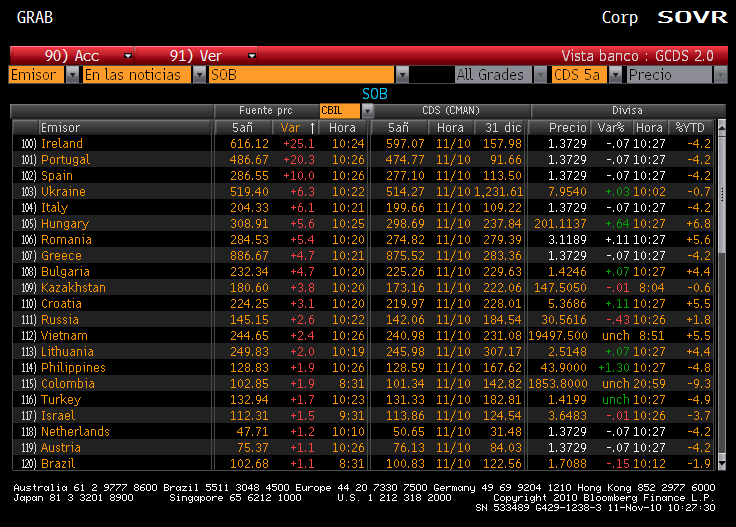Open the 104) Italy issuer

coord(54,208)
